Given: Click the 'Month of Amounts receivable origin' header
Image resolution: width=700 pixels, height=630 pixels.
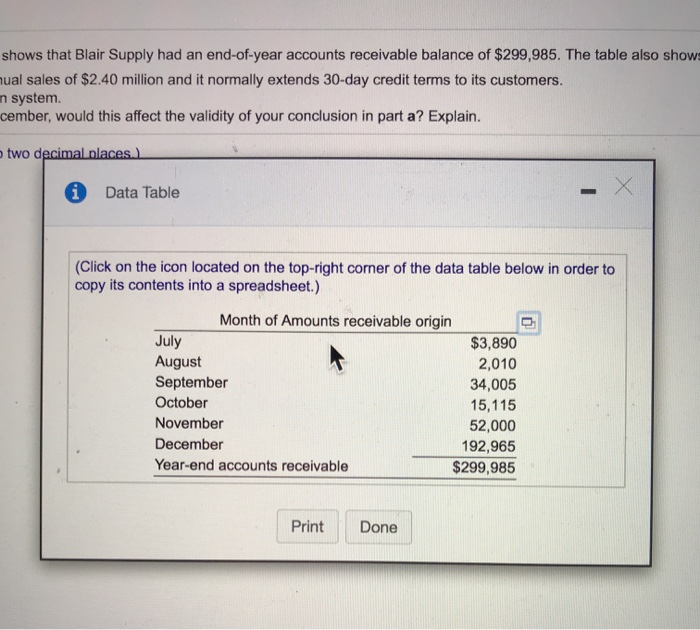Looking at the screenshot, I should pyautogui.click(x=335, y=321).
